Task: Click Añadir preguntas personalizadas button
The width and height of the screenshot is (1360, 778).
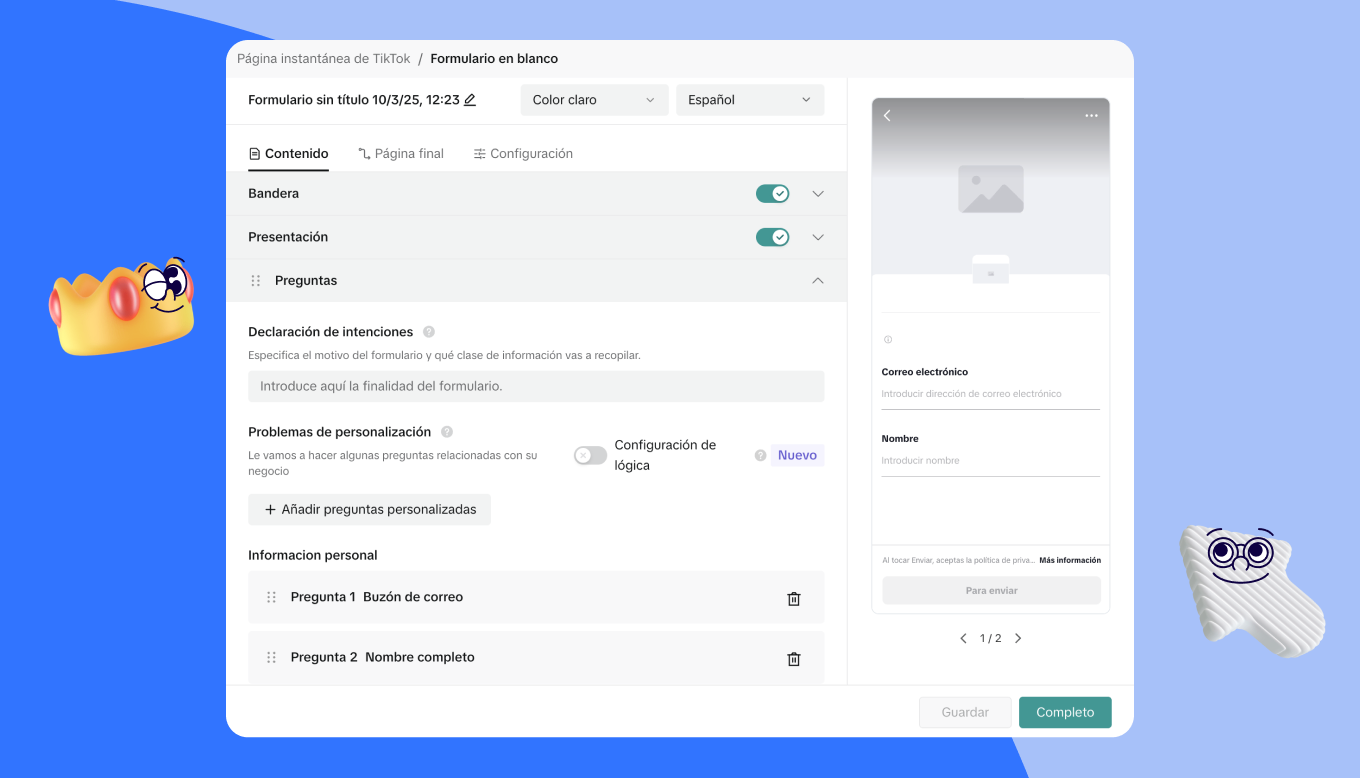Action: click(370, 510)
